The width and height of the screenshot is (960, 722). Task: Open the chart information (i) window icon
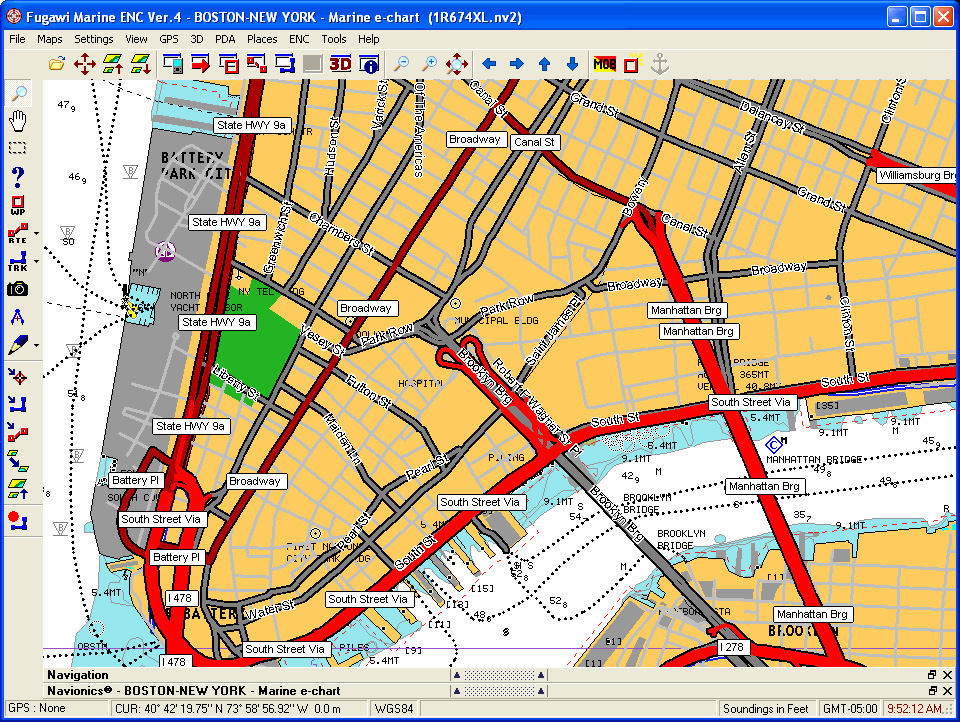click(x=369, y=64)
